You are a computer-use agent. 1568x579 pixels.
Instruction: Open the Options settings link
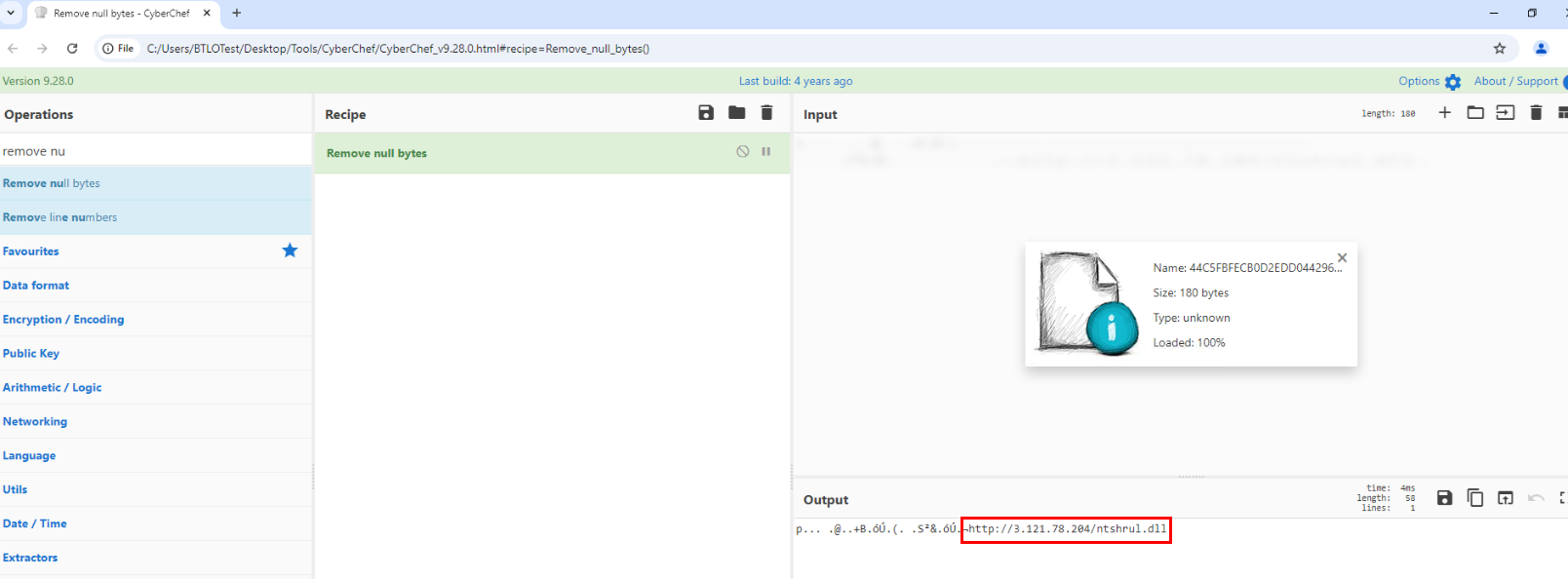click(x=1430, y=81)
